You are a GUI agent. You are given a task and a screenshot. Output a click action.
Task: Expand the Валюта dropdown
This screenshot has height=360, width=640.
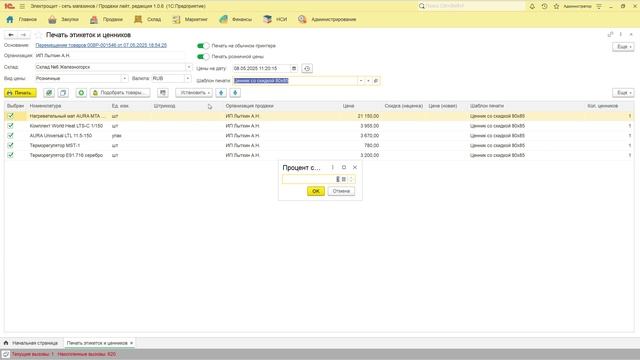pos(188,78)
